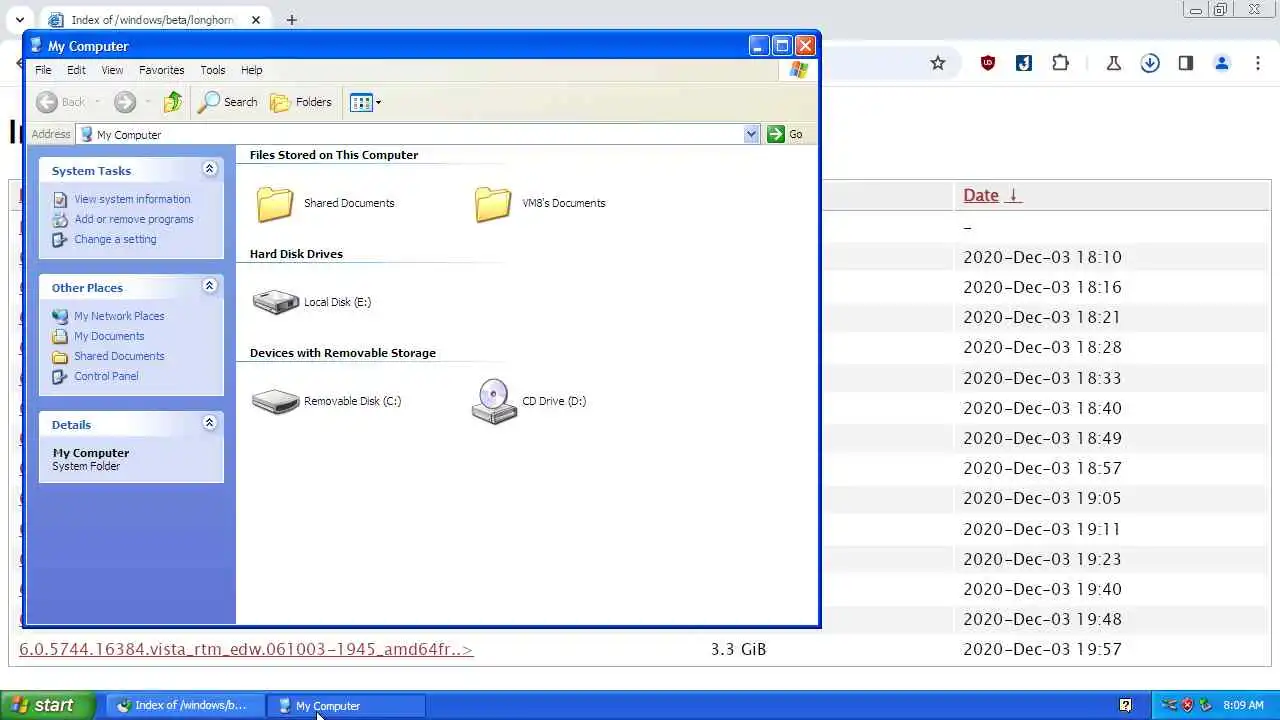Open the Favorites menu

[x=161, y=70]
